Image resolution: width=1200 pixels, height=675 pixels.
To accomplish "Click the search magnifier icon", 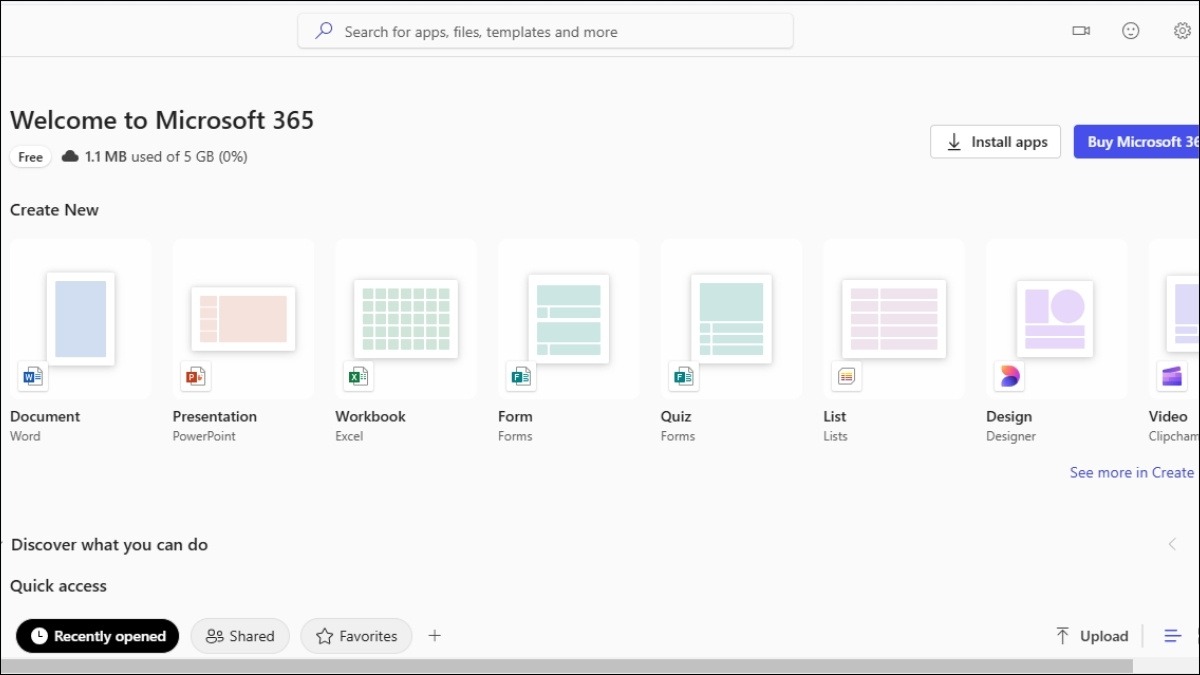I will pyautogui.click(x=324, y=31).
